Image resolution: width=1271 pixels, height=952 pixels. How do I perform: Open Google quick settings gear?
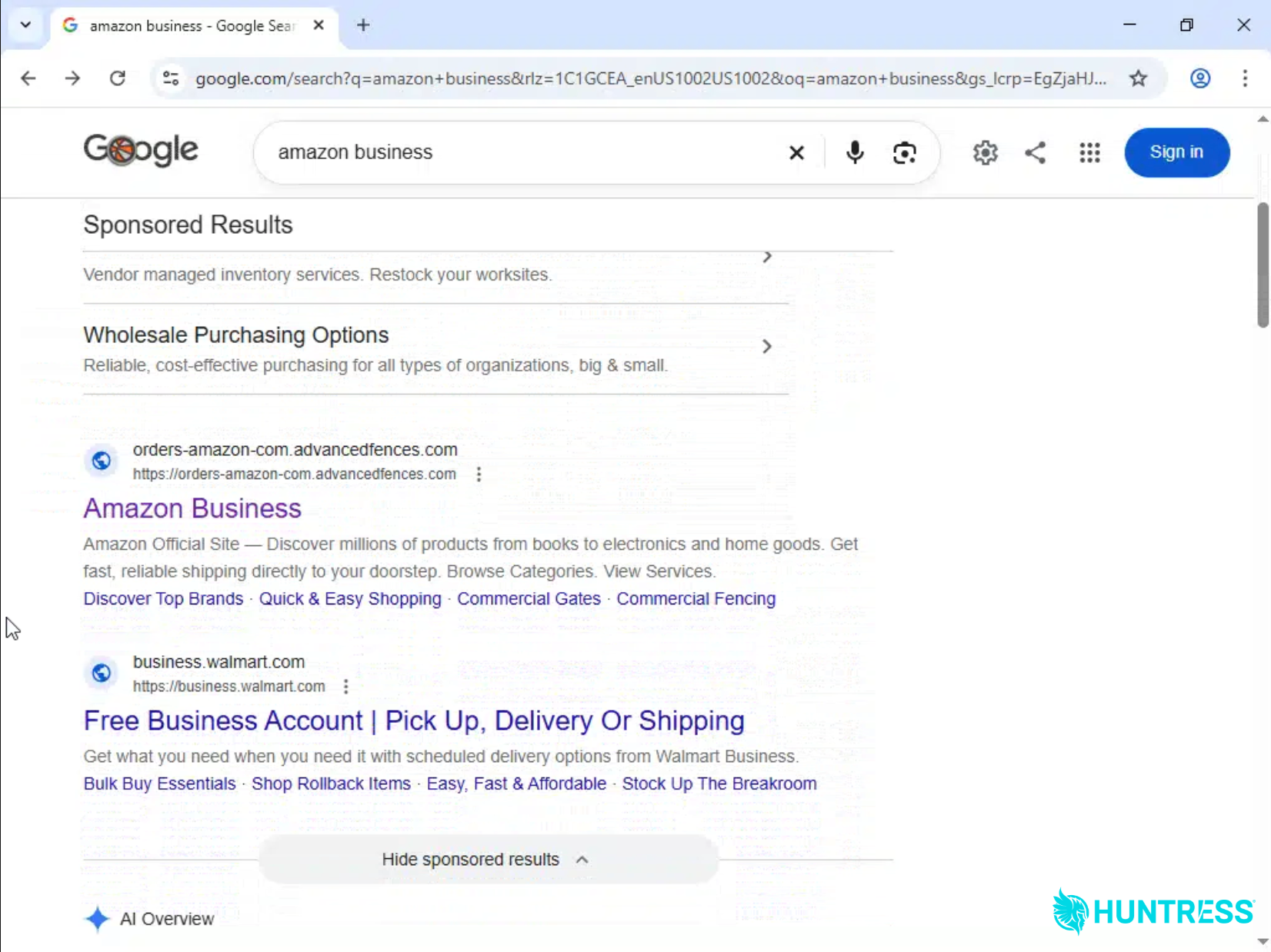click(985, 152)
